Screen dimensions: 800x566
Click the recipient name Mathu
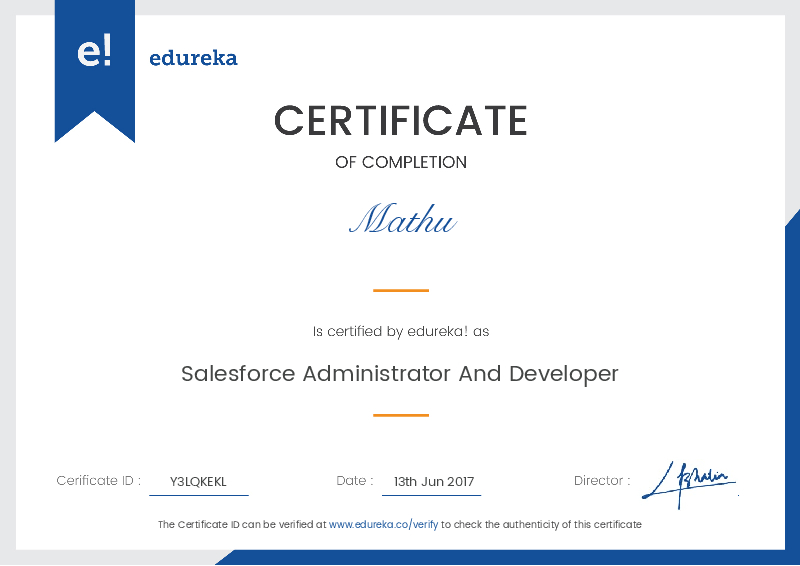pyautogui.click(x=403, y=218)
